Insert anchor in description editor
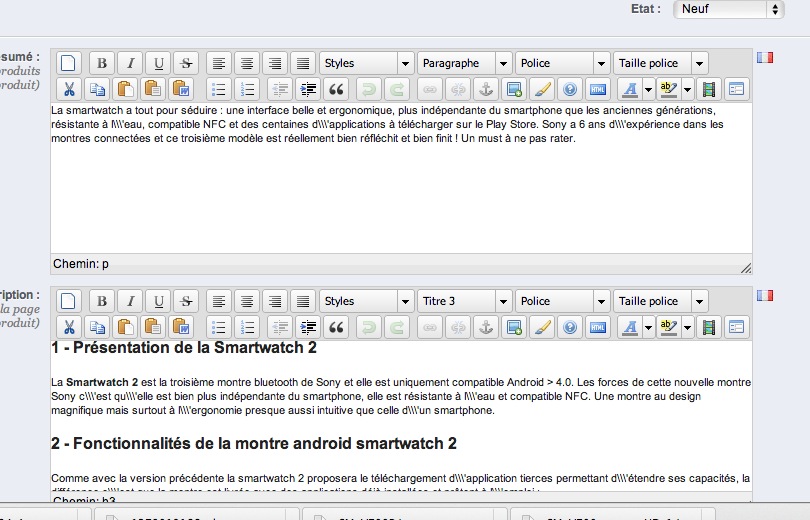Image resolution: width=810 pixels, height=520 pixels. (486, 327)
